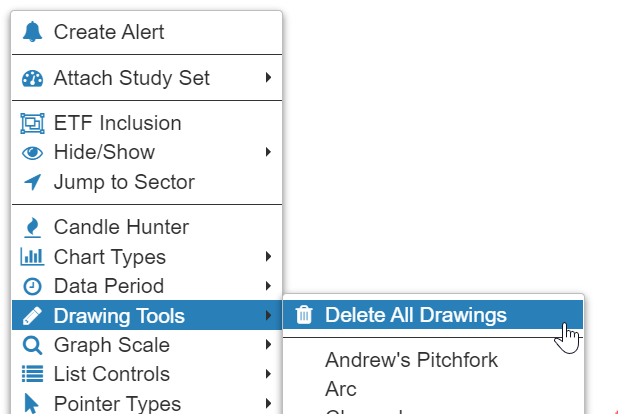Screen dimensions: 618x414
Task: Click the ETF Inclusion icon
Action: 33,124
